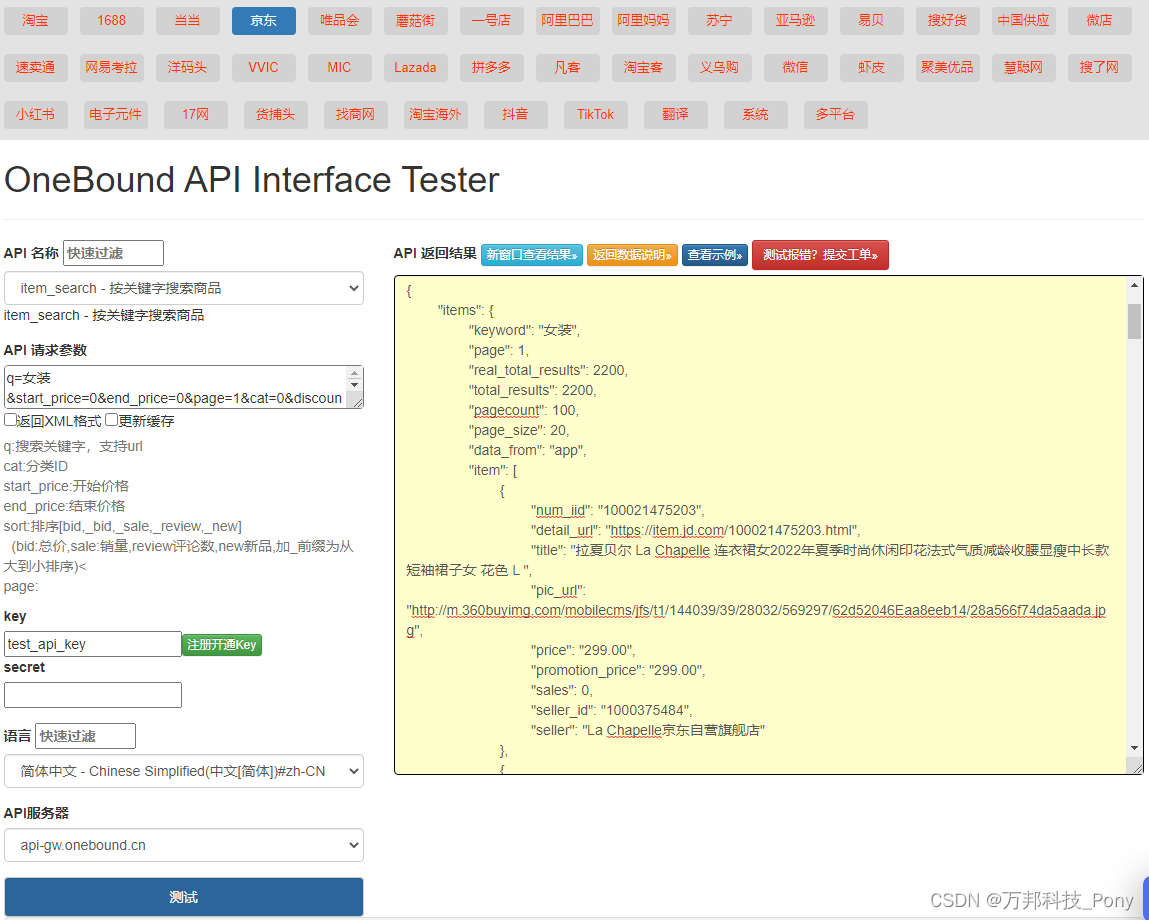Viewport: 1149px width, 920px height.
Task: Select the 速卖通 tab
Action: (x=35, y=67)
